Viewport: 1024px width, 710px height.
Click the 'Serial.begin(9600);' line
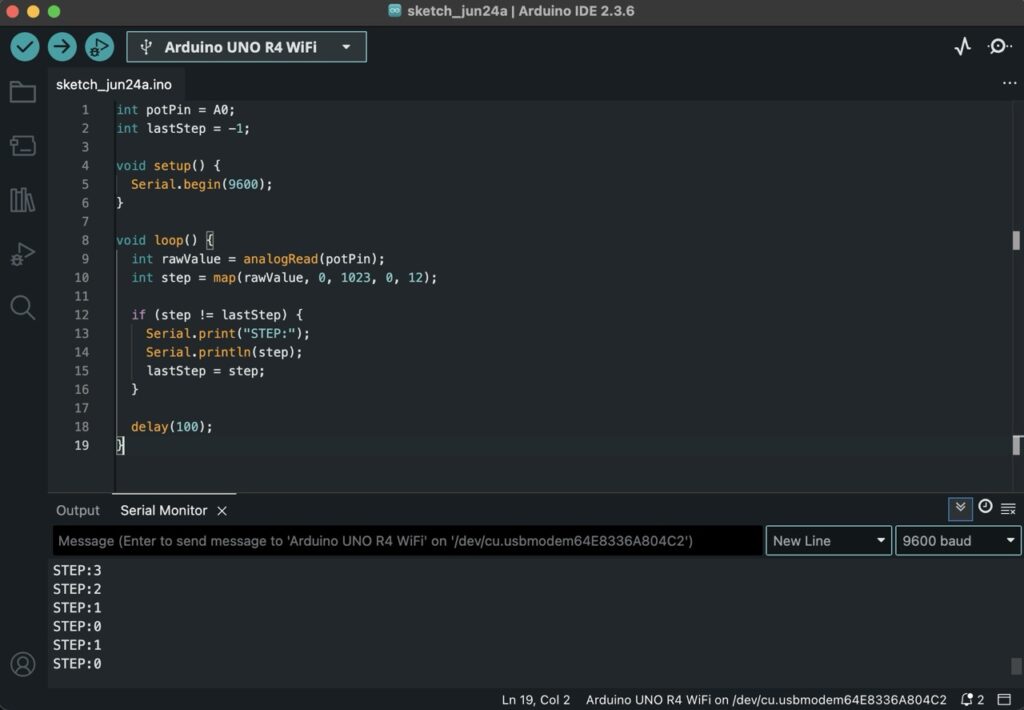[x=201, y=184]
